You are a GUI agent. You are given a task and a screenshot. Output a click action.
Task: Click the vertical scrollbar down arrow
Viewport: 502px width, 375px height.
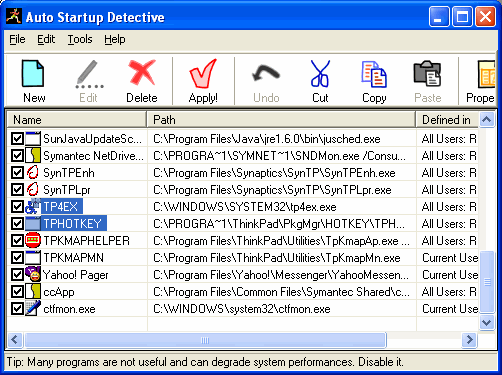click(x=487, y=323)
